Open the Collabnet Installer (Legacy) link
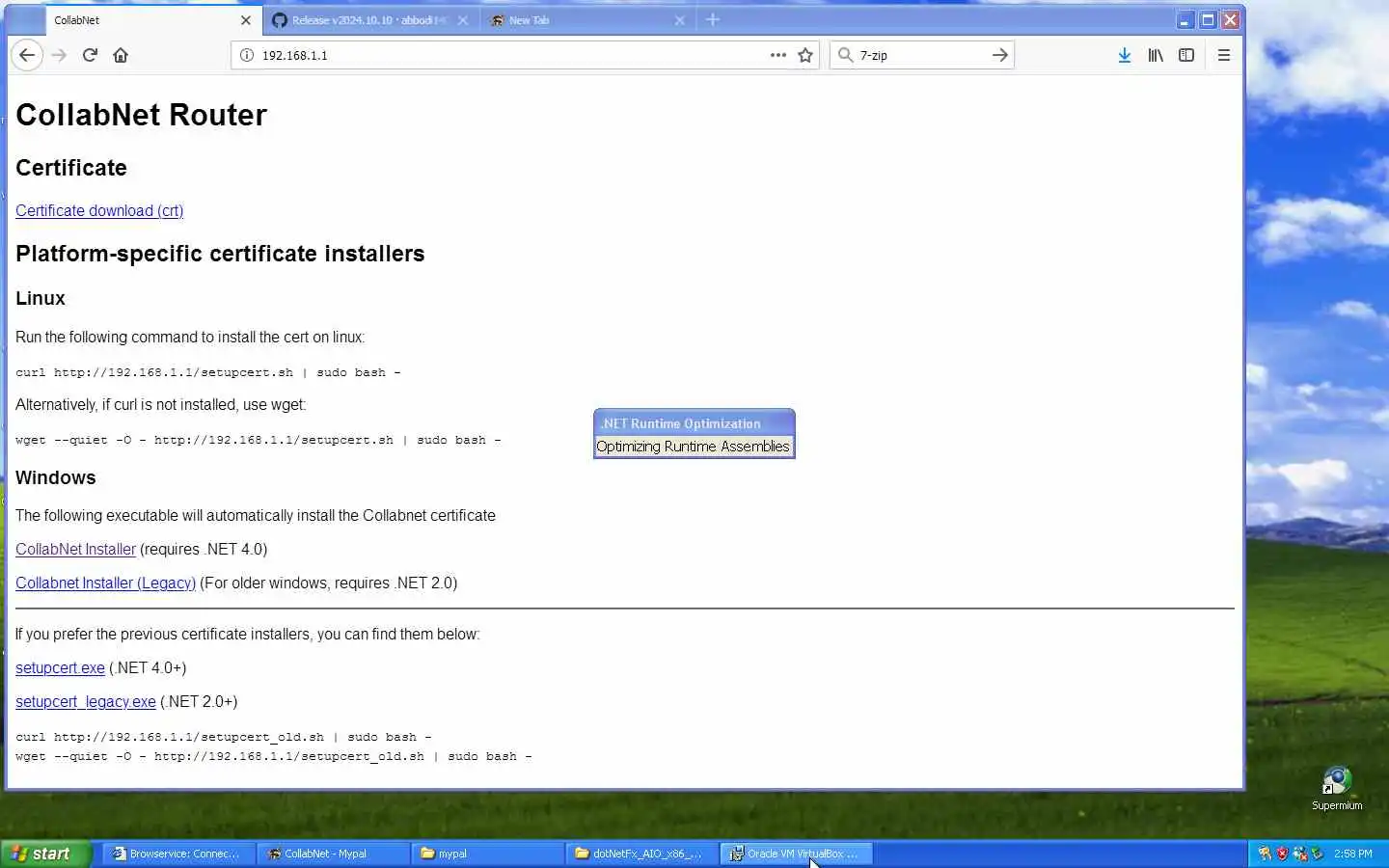This screenshot has height=868, width=1389. (105, 583)
